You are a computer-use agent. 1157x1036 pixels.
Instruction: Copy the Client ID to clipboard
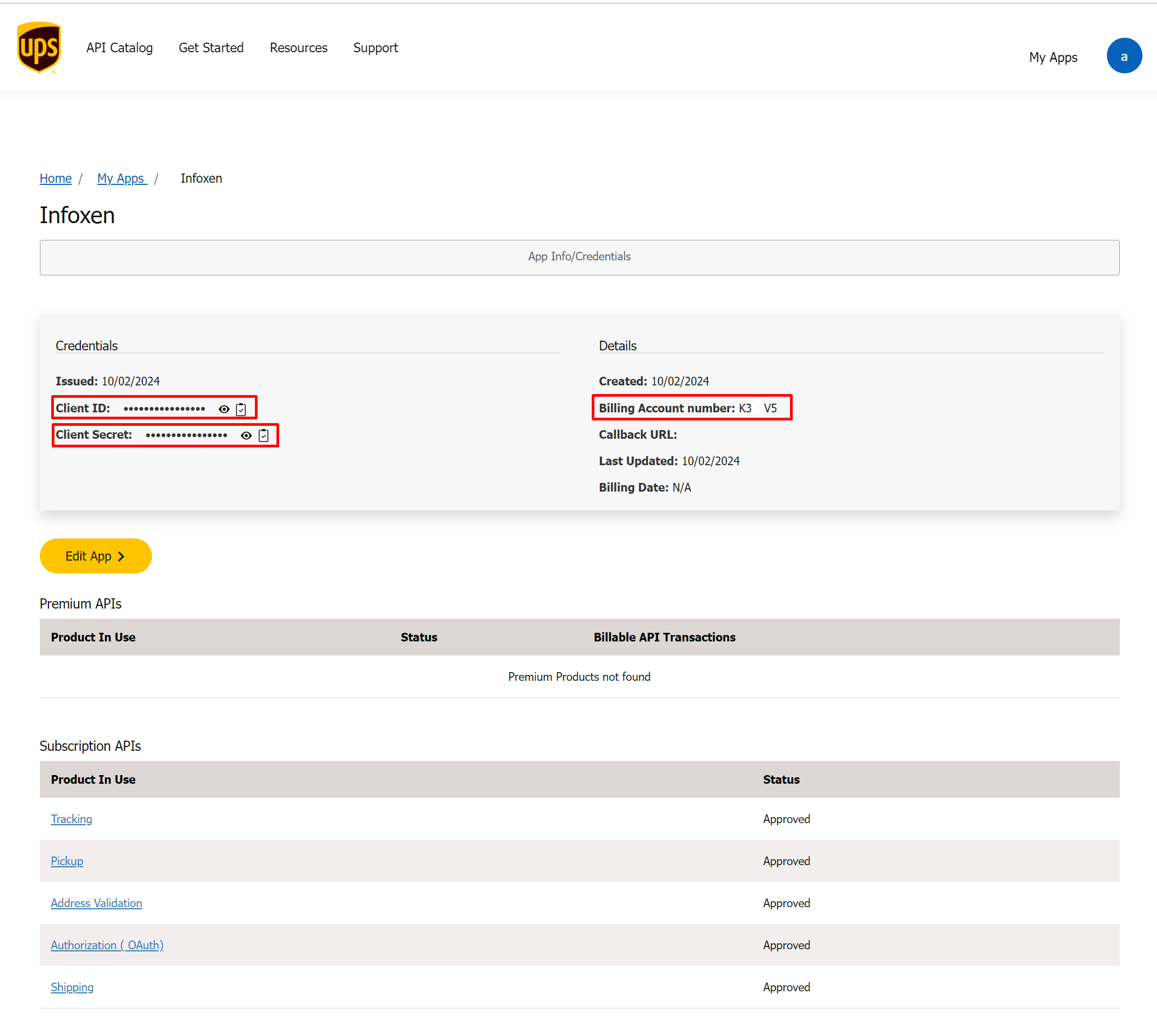tap(241, 409)
